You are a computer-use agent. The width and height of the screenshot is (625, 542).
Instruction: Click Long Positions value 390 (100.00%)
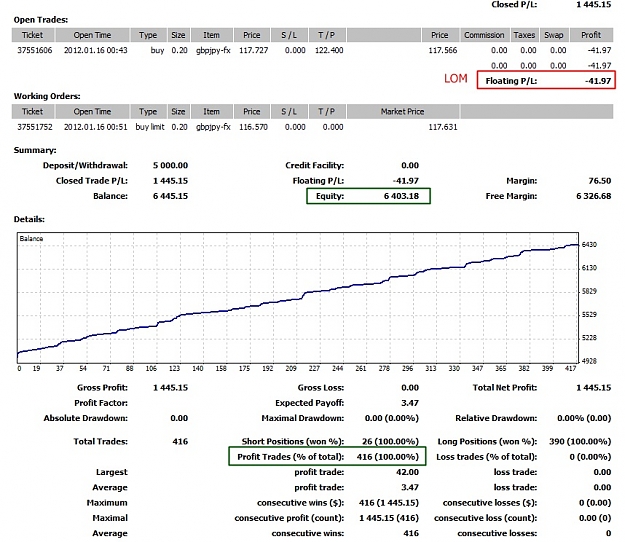pyautogui.click(x=580, y=442)
